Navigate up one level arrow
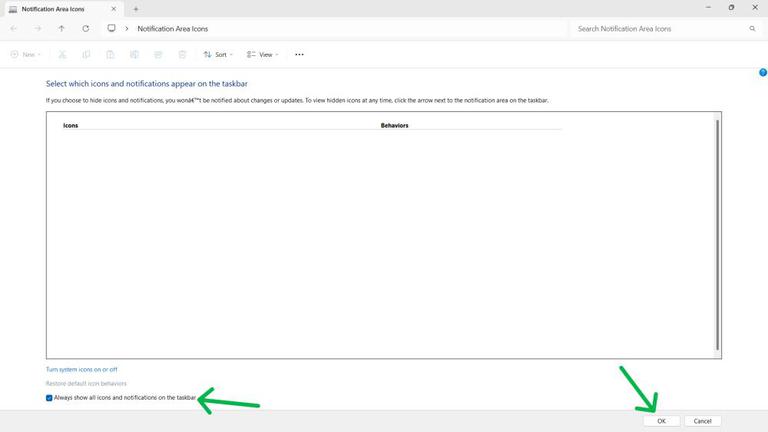768x432 pixels. (x=61, y=28)
